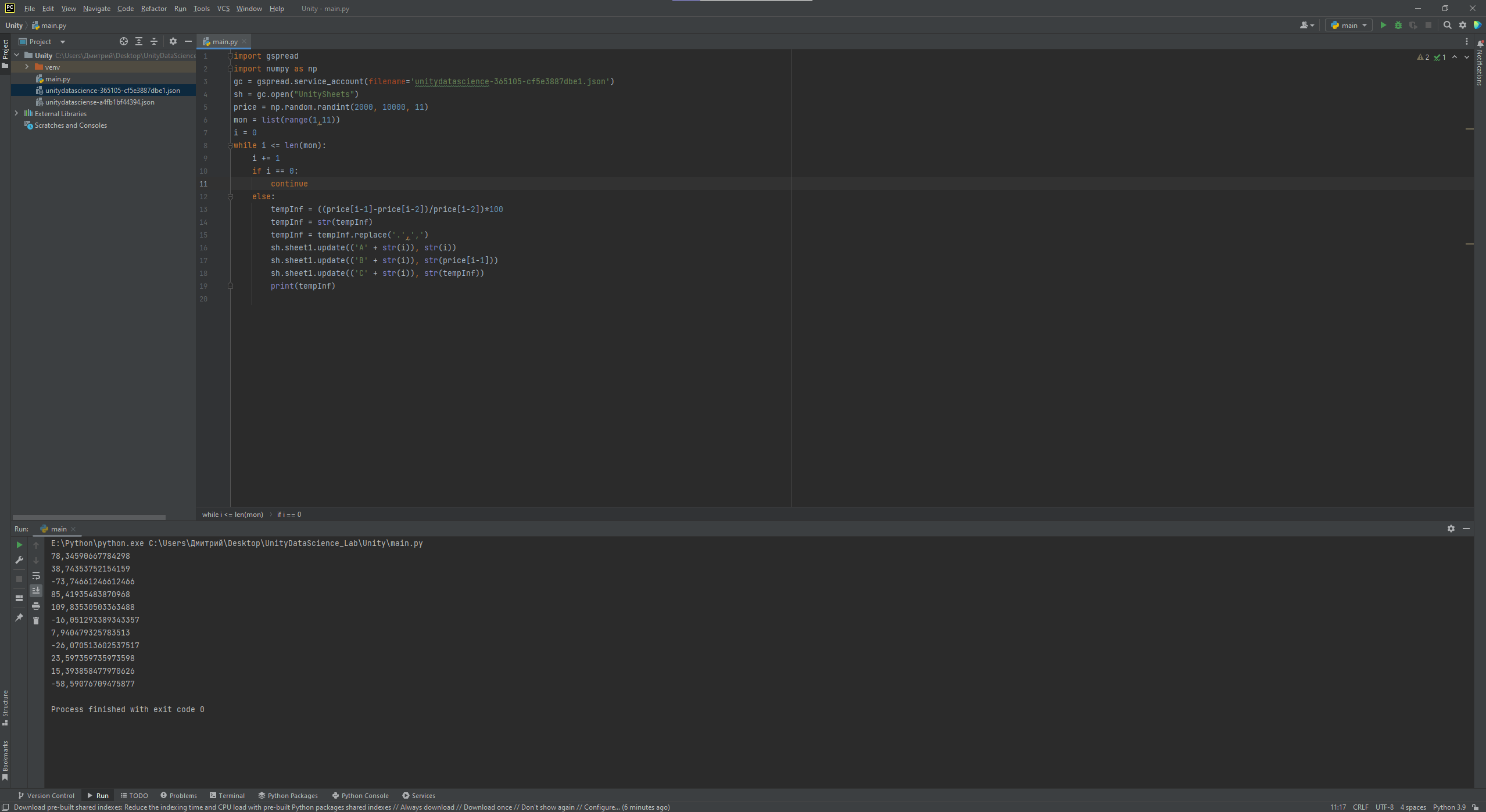Open Search Everywhere with the magnifier icon
The height and width of the screenshot is (812, 1486).
1446,25
